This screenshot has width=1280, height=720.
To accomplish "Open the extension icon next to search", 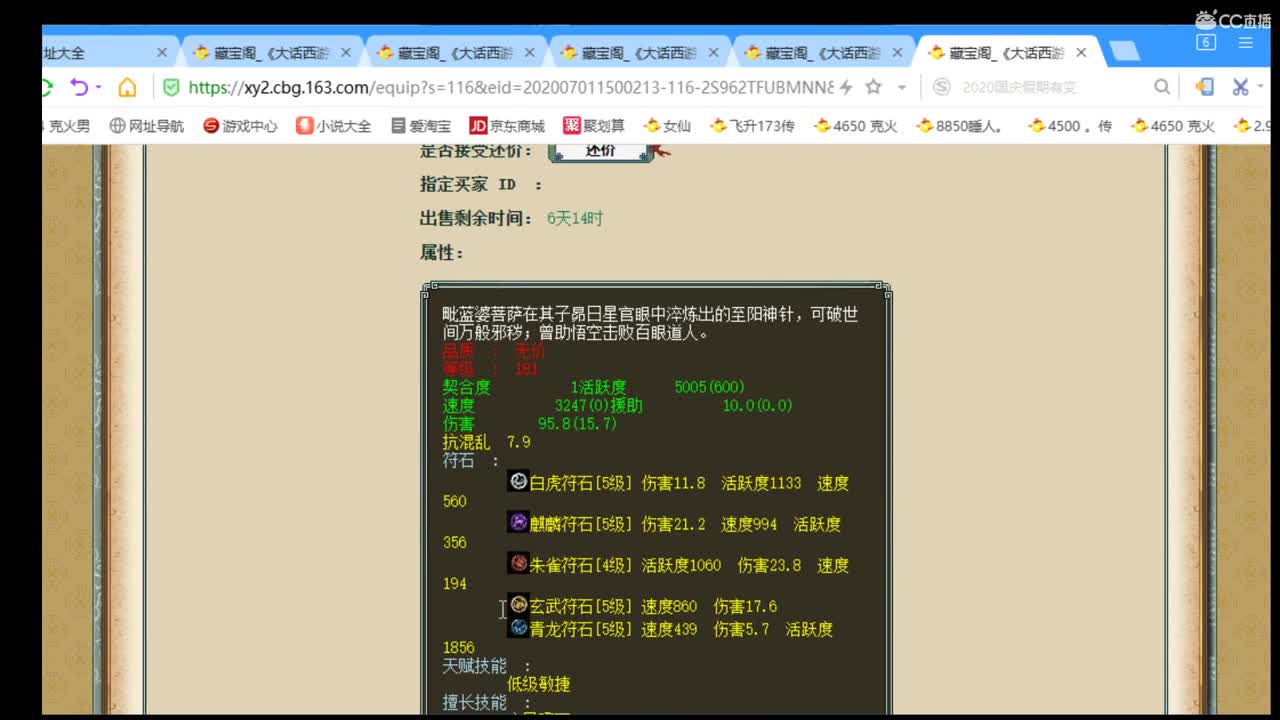I will coord(1205,87).
